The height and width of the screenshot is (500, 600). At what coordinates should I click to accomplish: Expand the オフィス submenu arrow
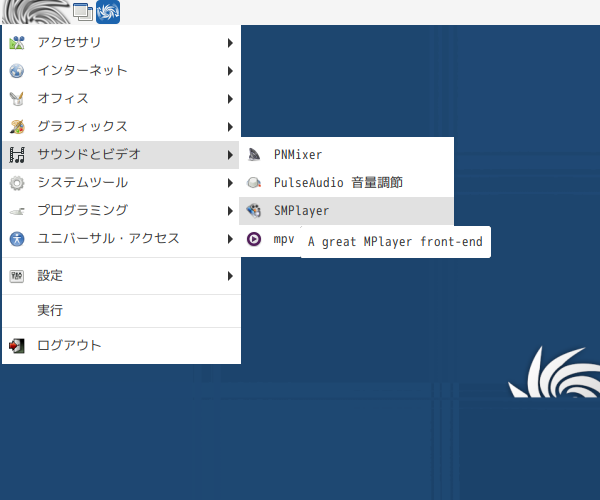(230, 99)
